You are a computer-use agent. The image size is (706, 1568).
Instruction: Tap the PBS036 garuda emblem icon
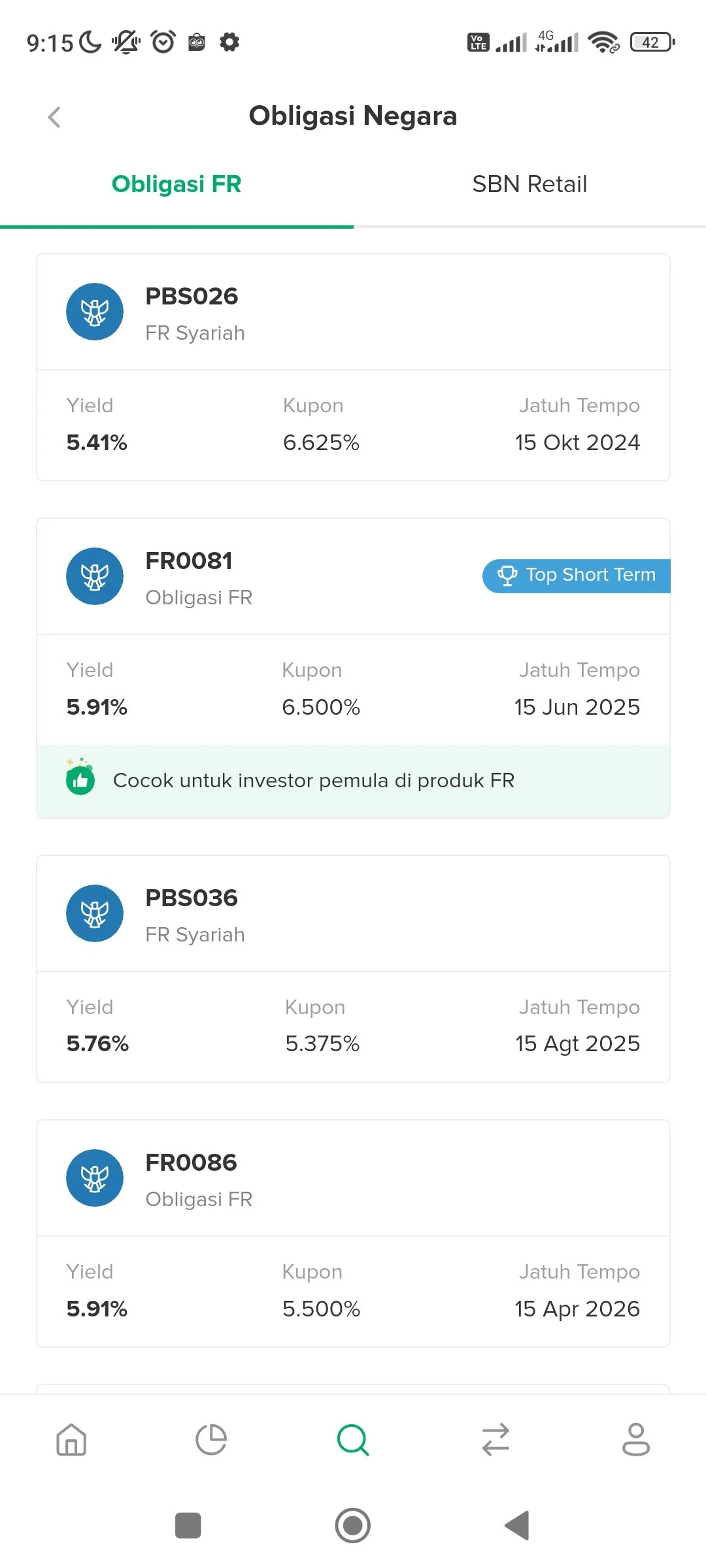(x=95, y=913)
